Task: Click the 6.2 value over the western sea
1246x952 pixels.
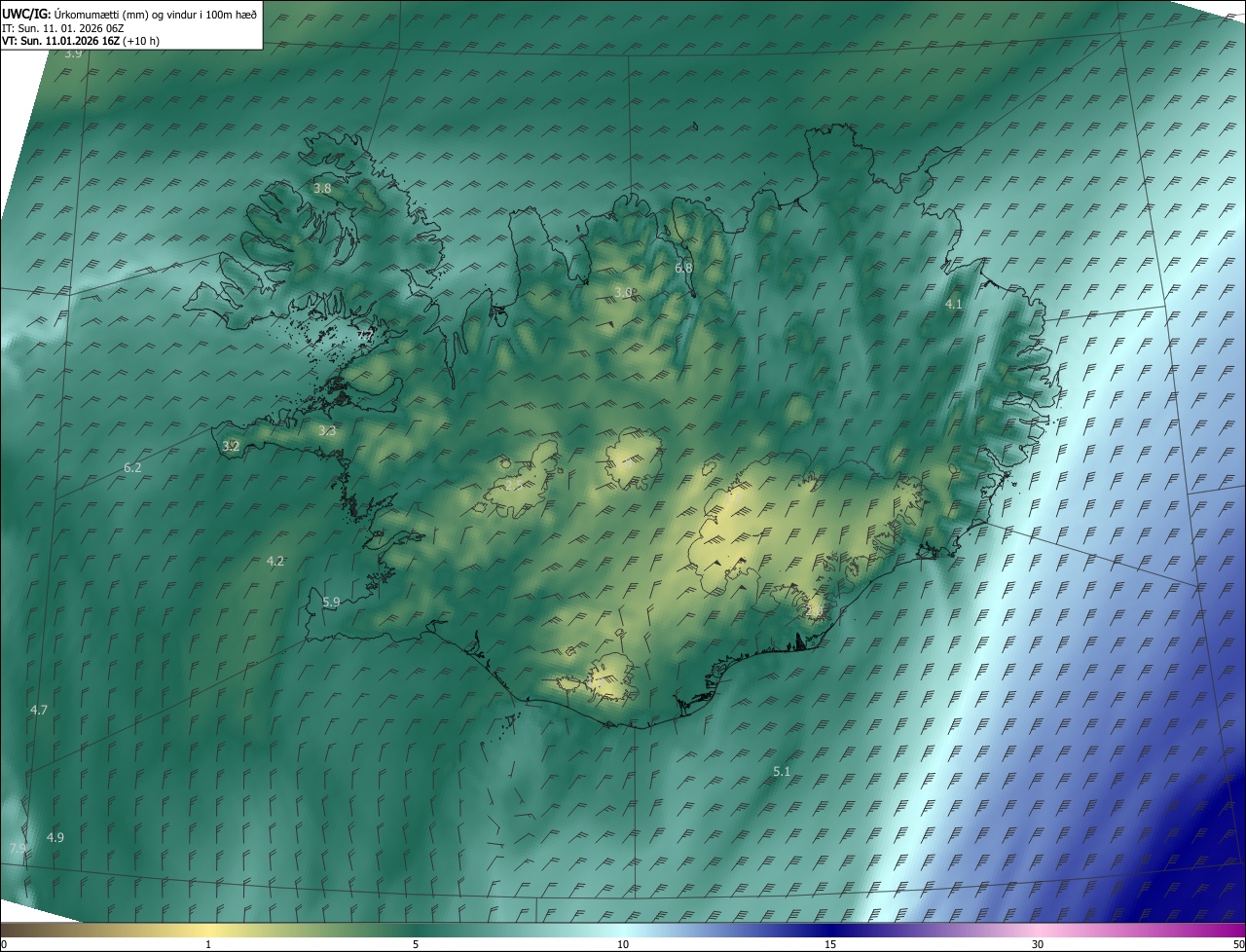Action: 132,468
